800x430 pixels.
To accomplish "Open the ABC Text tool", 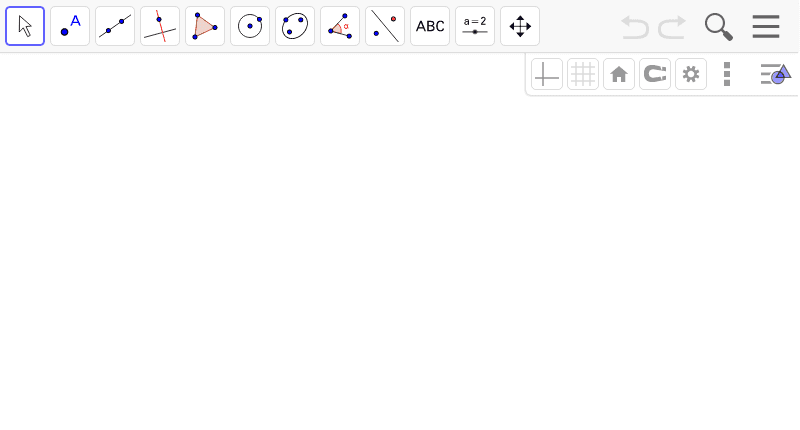I will click(430, 26).
